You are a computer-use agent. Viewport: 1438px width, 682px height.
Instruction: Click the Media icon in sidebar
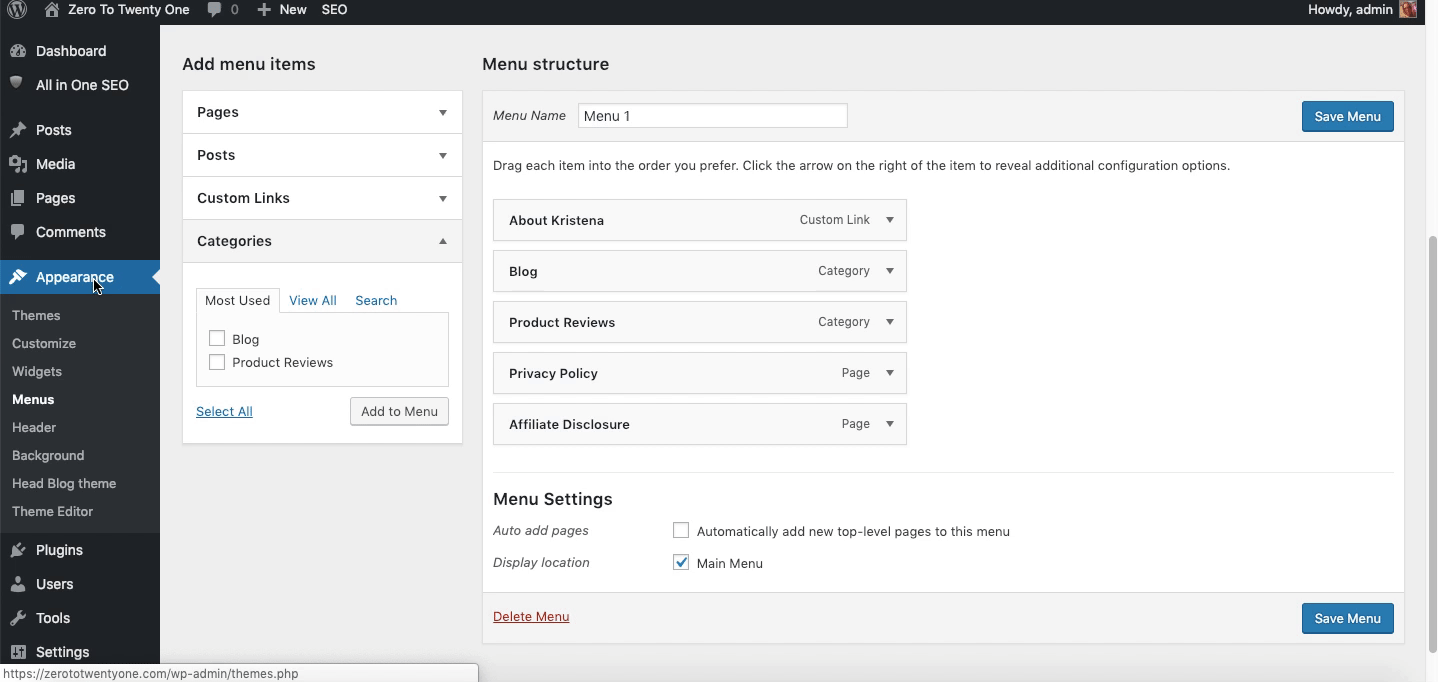pyautogui.click(x=18, y=164)
